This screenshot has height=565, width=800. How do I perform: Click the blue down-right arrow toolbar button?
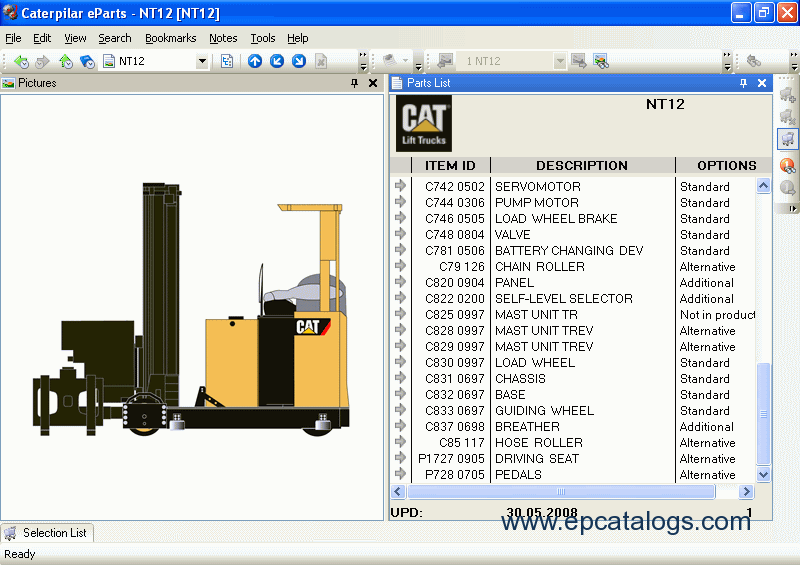pyautogui.click(x=299, y=61)
